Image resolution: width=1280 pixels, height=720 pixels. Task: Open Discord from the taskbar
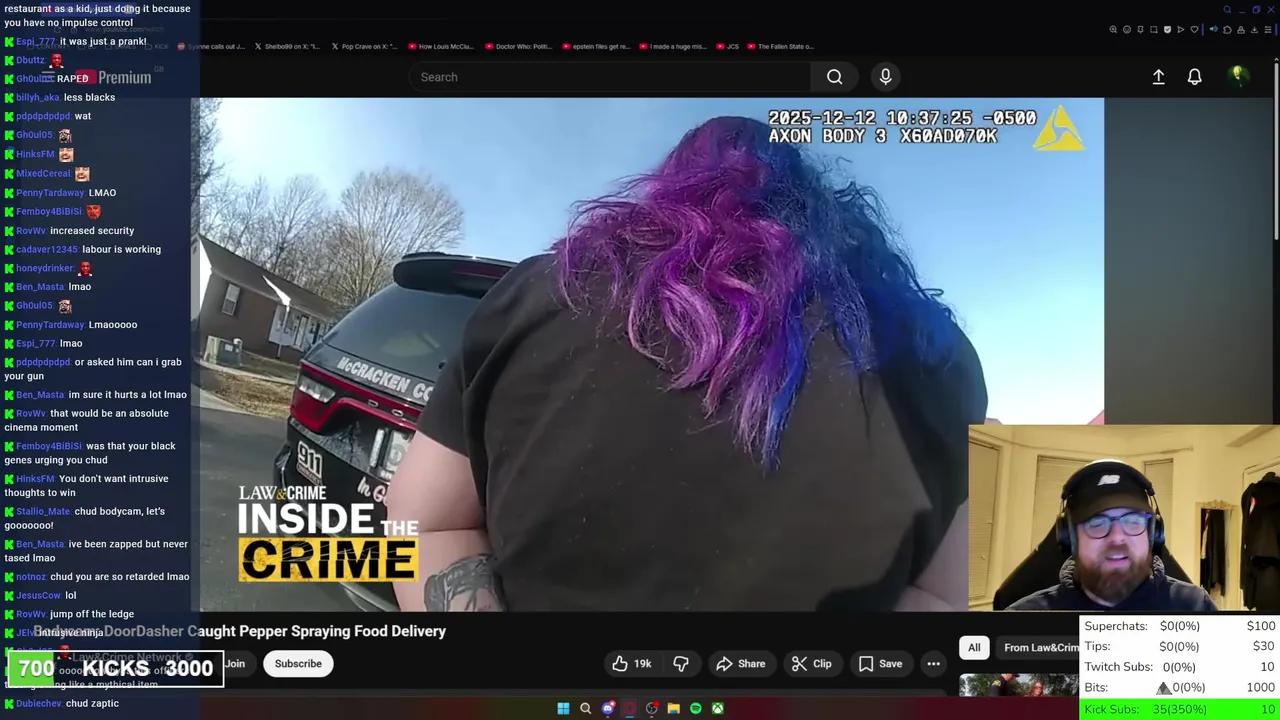608,709
